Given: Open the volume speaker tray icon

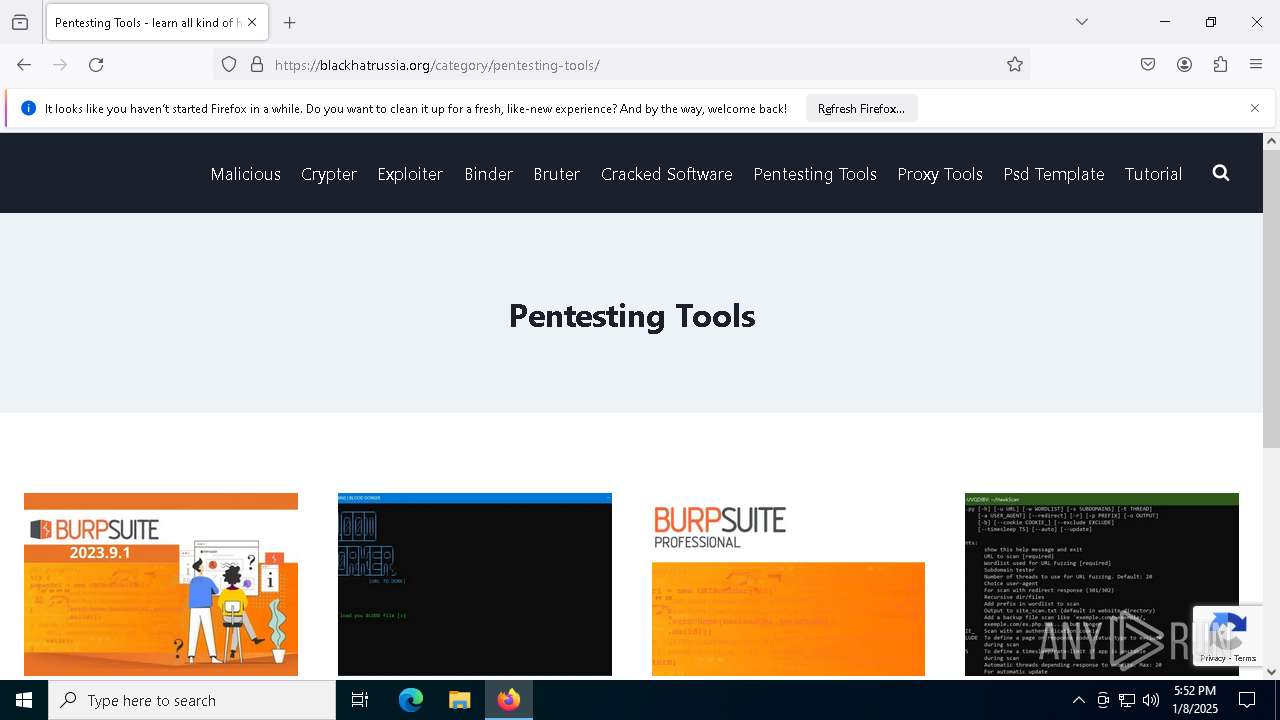Looking at the screenshot, I should (x=1151, y=701).
